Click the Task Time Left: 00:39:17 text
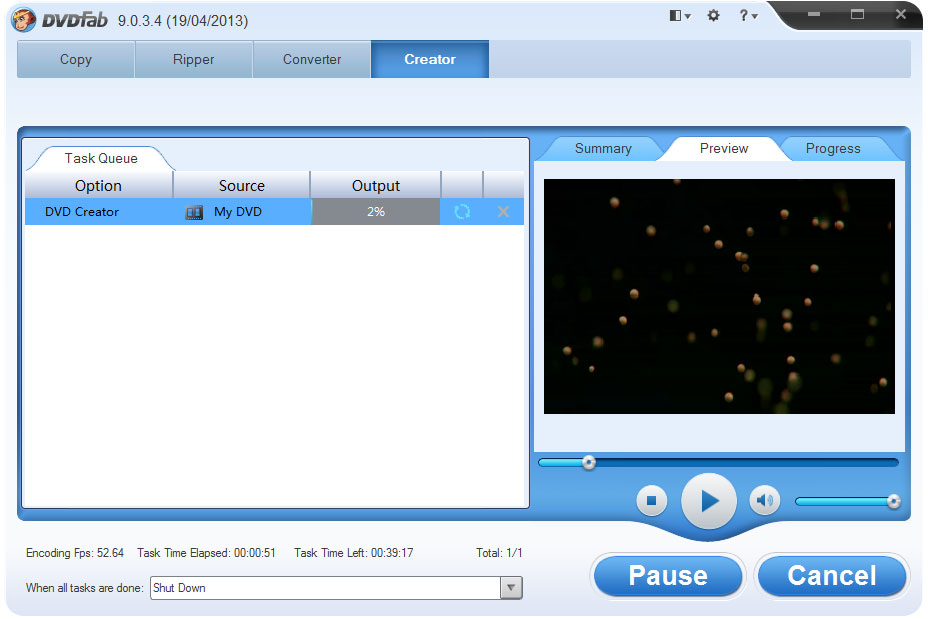The width and height of the screenshot is (928, 619). click(x=353, y=553)
